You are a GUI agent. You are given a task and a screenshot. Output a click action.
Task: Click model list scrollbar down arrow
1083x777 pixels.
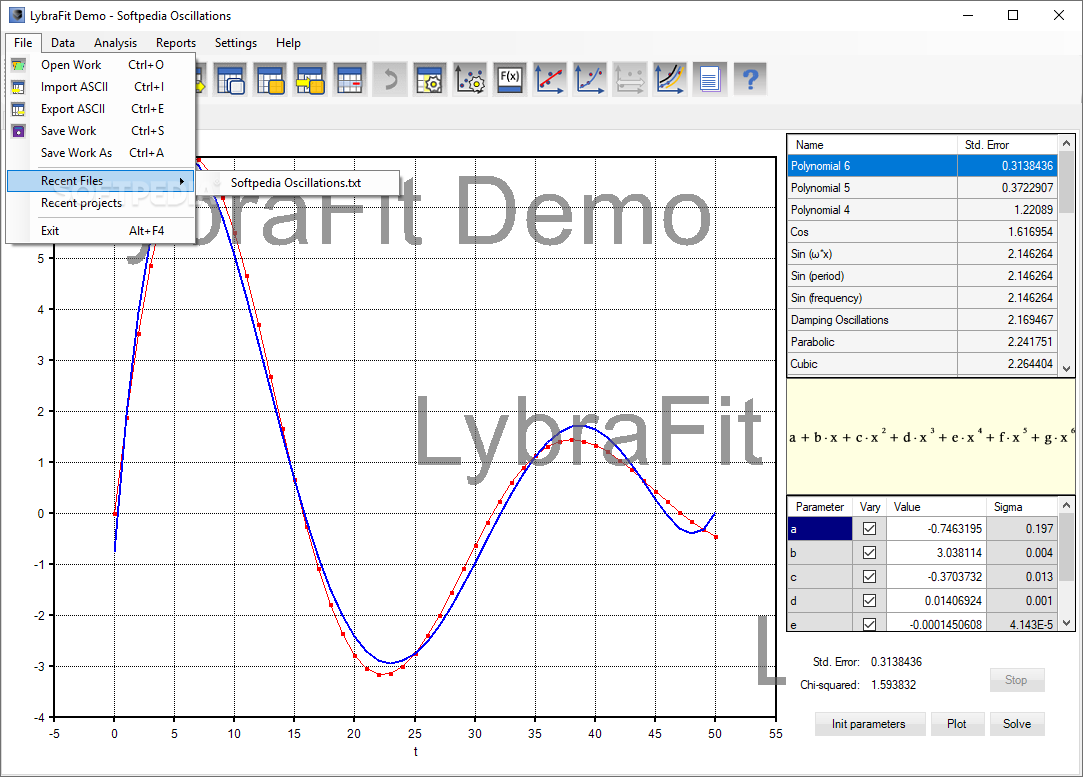1066,368
